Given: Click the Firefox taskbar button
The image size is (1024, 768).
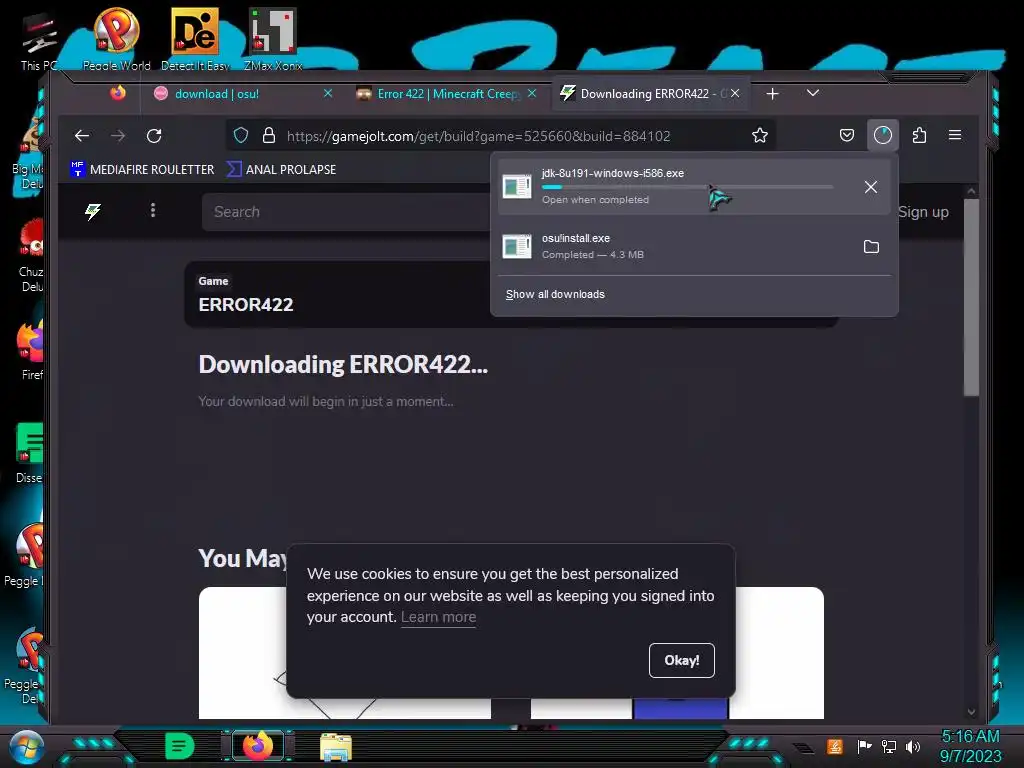Looking at the screenshot, I should pos(258,746).
